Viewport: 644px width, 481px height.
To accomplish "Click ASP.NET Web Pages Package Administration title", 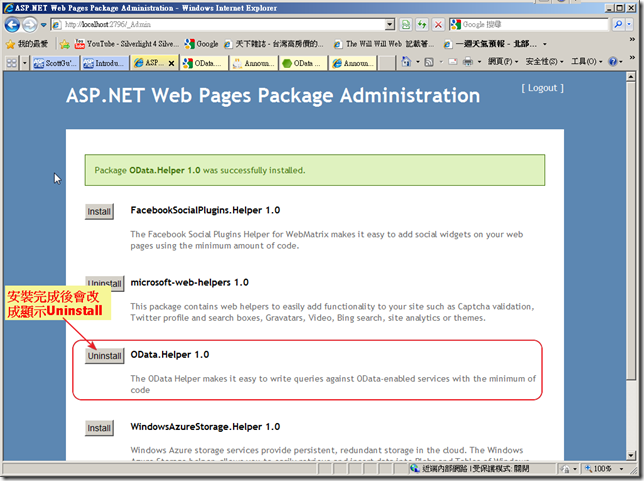I will click(x=273, y=95).
